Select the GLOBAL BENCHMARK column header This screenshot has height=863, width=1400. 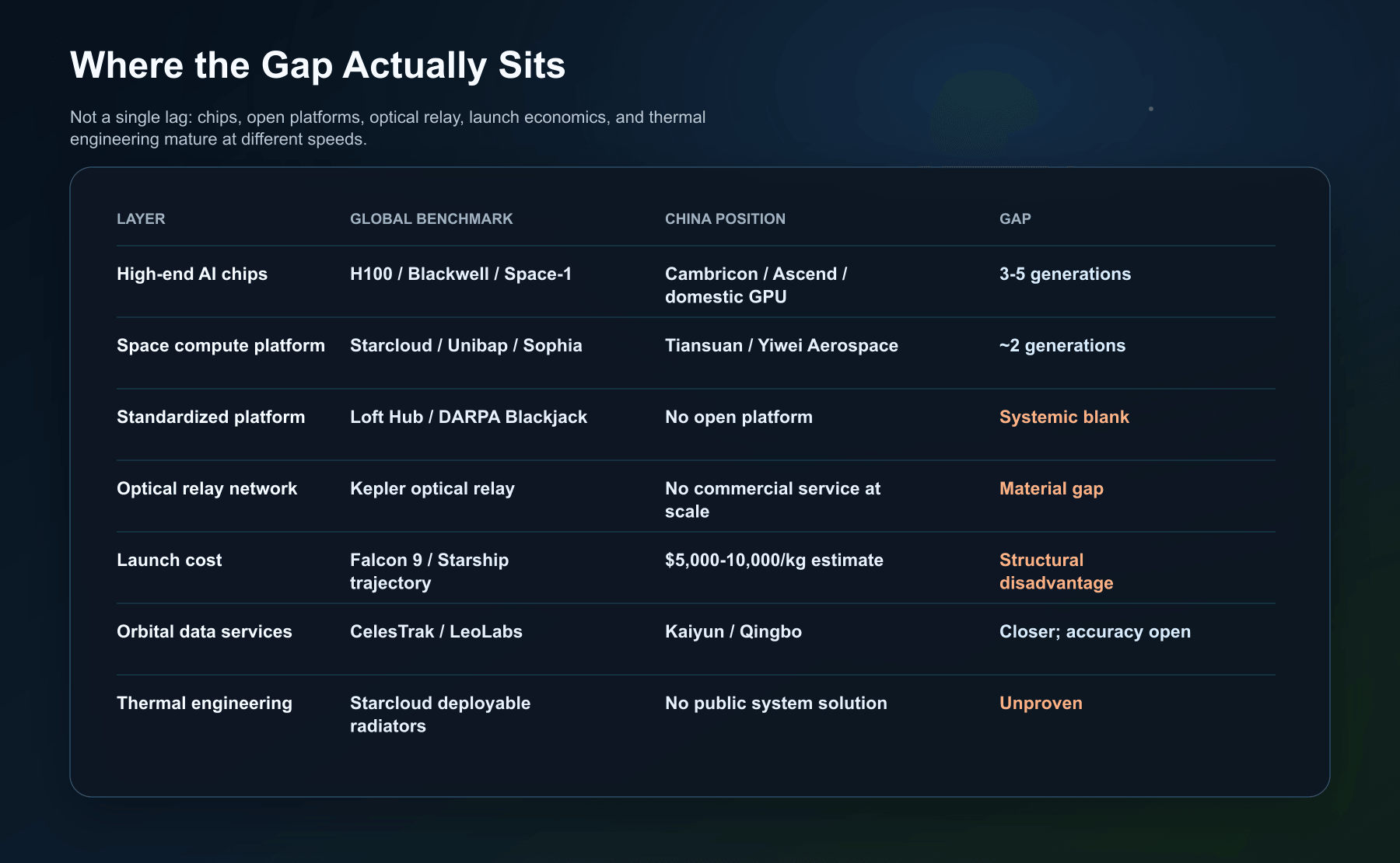pyautogui.click(x=431, y=218)
